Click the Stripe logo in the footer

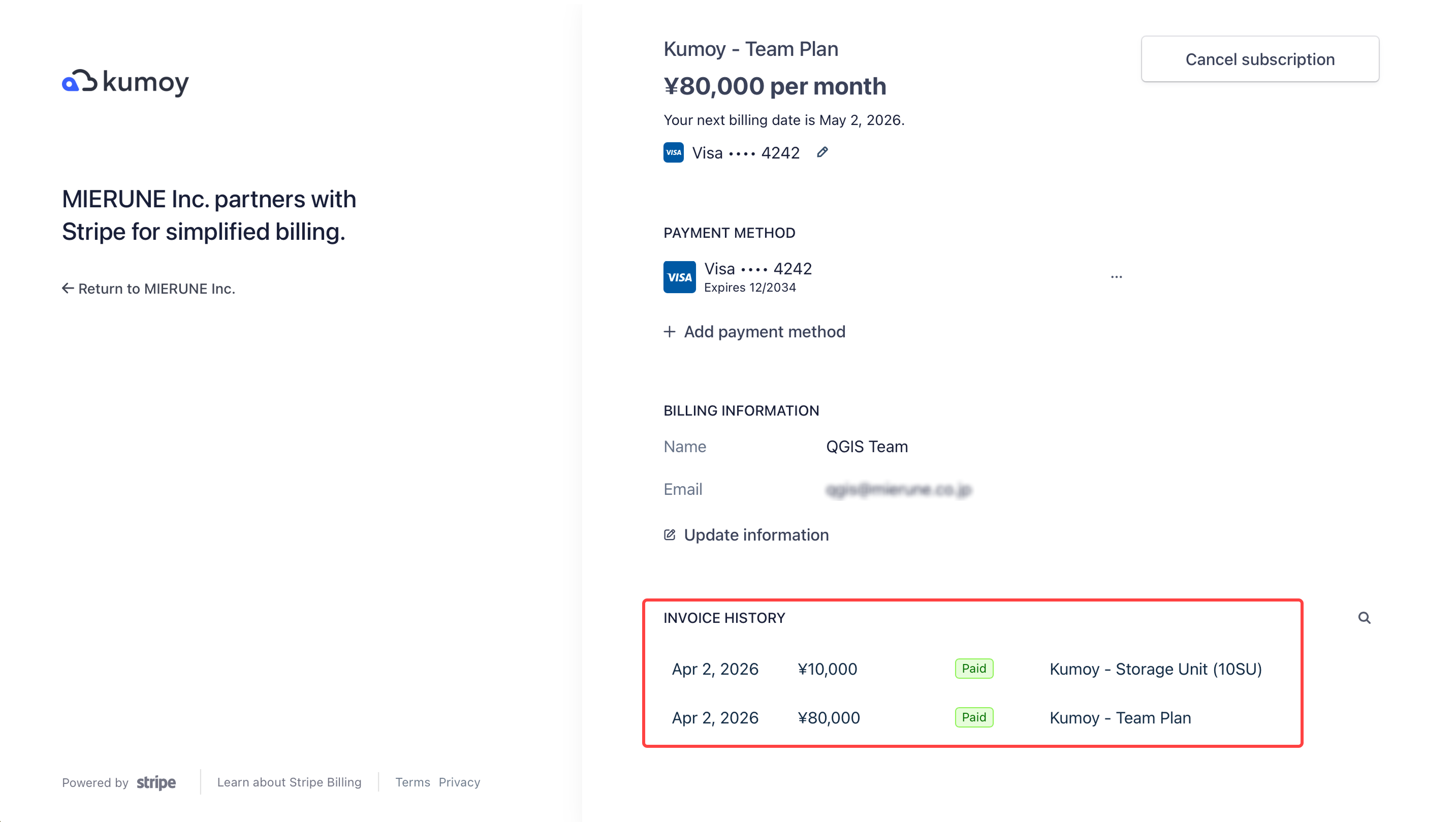pyautogui.click(x=155, y=783)
